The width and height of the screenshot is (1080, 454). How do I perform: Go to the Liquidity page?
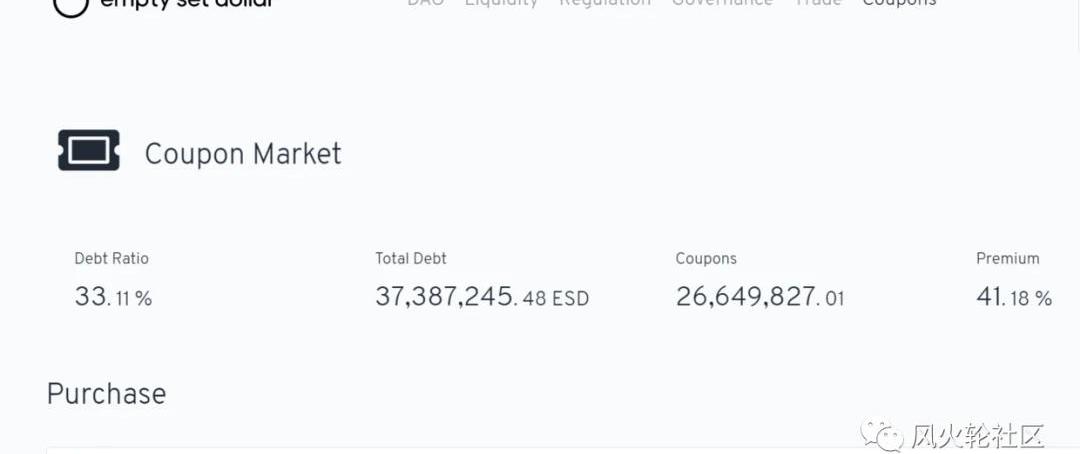(x=501, y=3)
